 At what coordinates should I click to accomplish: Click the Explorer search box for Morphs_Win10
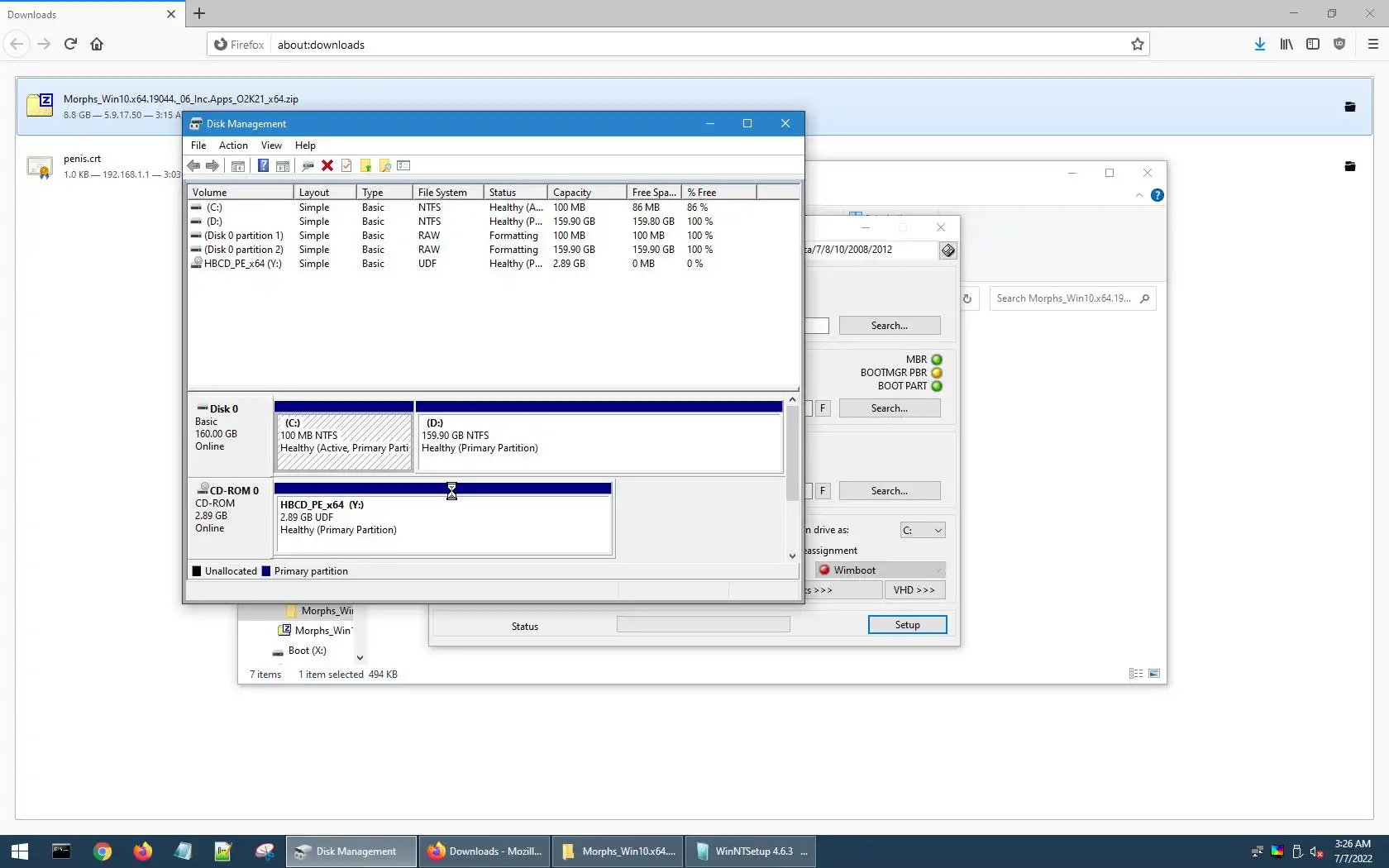click(1072, 298)
